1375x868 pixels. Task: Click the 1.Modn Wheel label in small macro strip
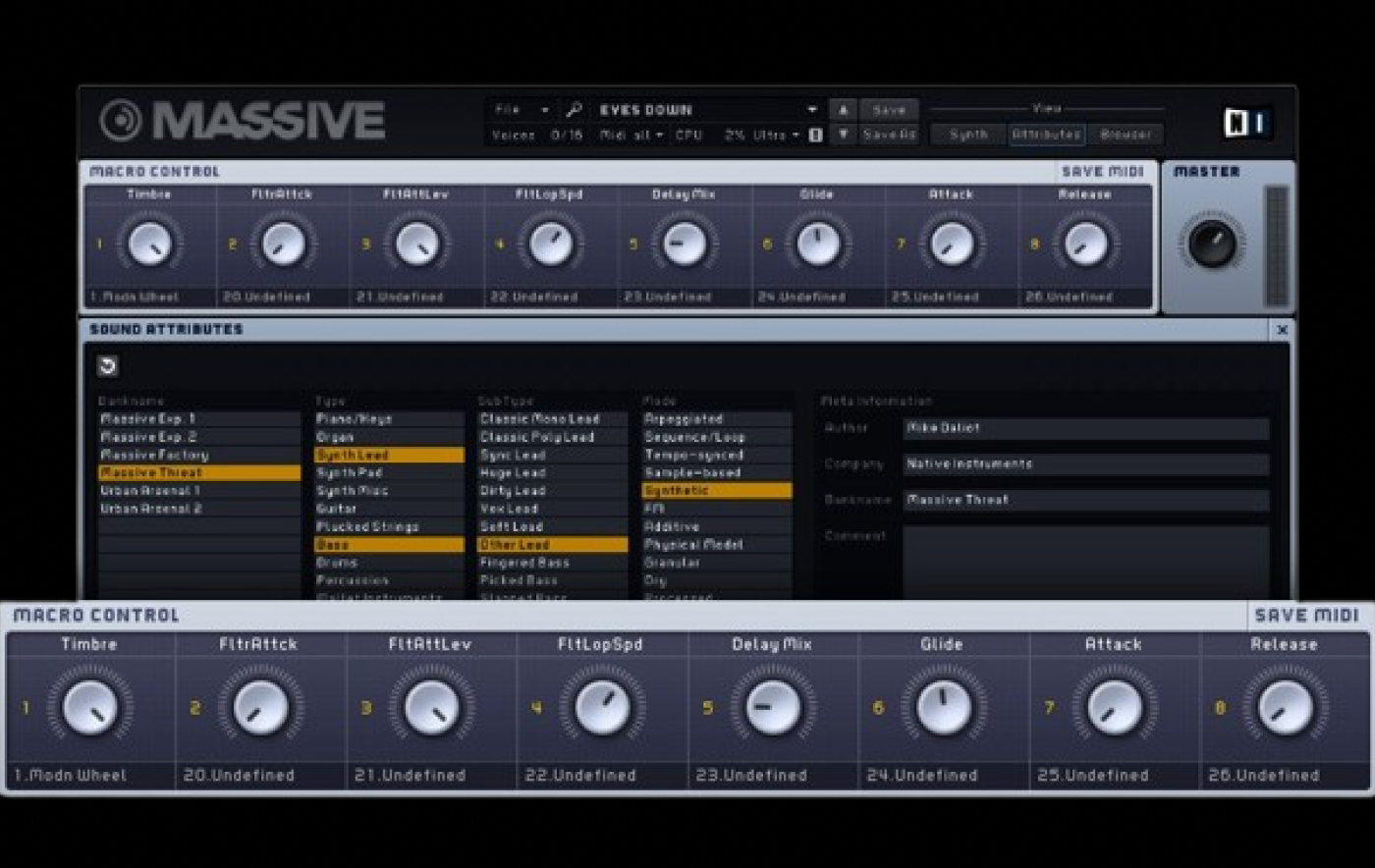135,297
